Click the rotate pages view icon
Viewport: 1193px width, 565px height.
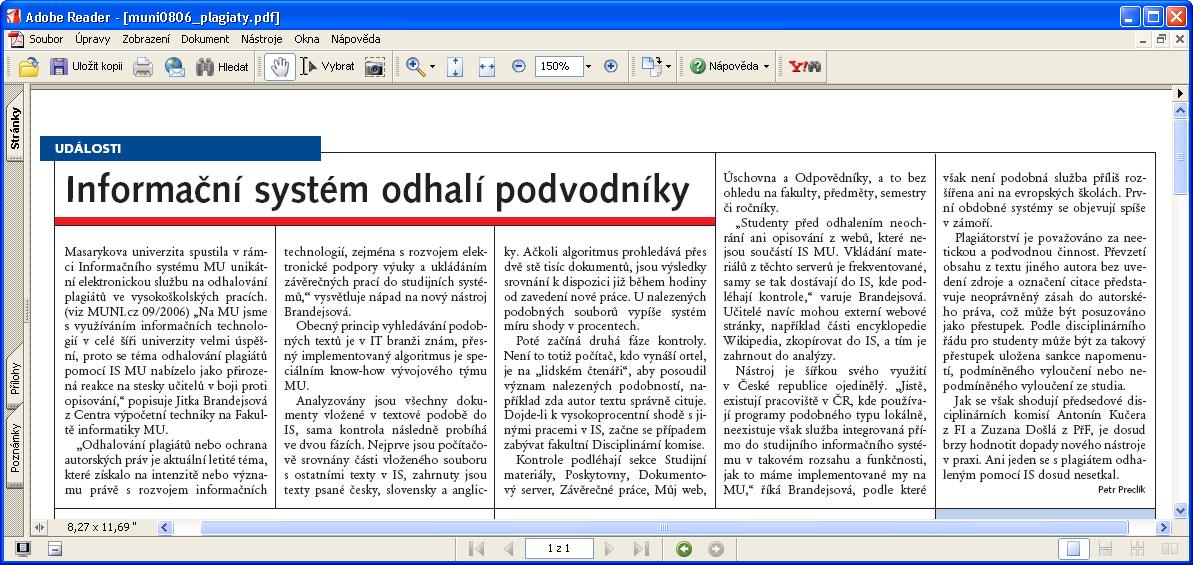652,67
